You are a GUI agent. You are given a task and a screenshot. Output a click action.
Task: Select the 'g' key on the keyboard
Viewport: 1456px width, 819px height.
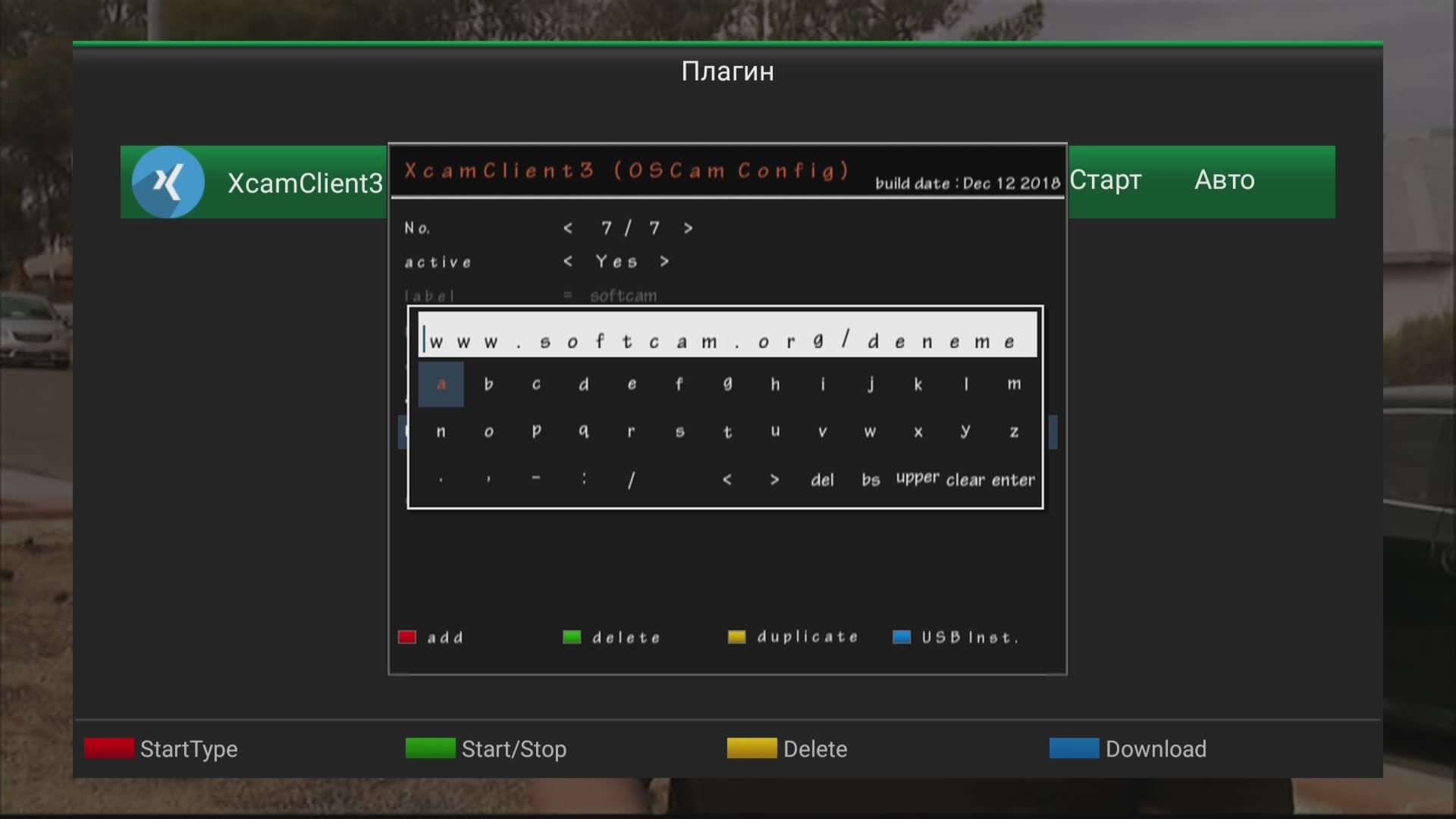[x=727, y=384]
